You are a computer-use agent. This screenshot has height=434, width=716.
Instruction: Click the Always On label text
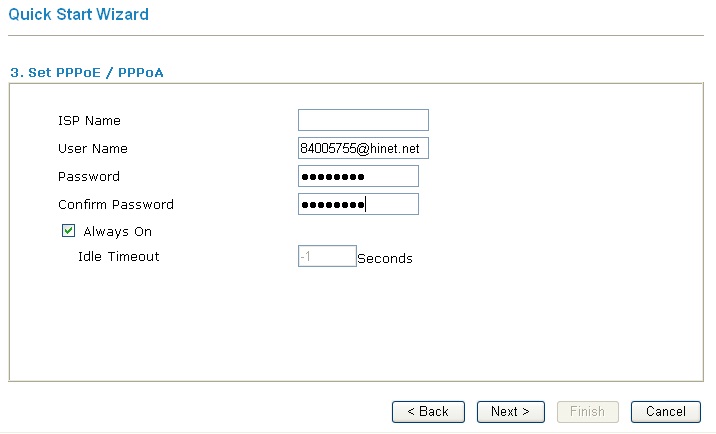tap(117, 232)
